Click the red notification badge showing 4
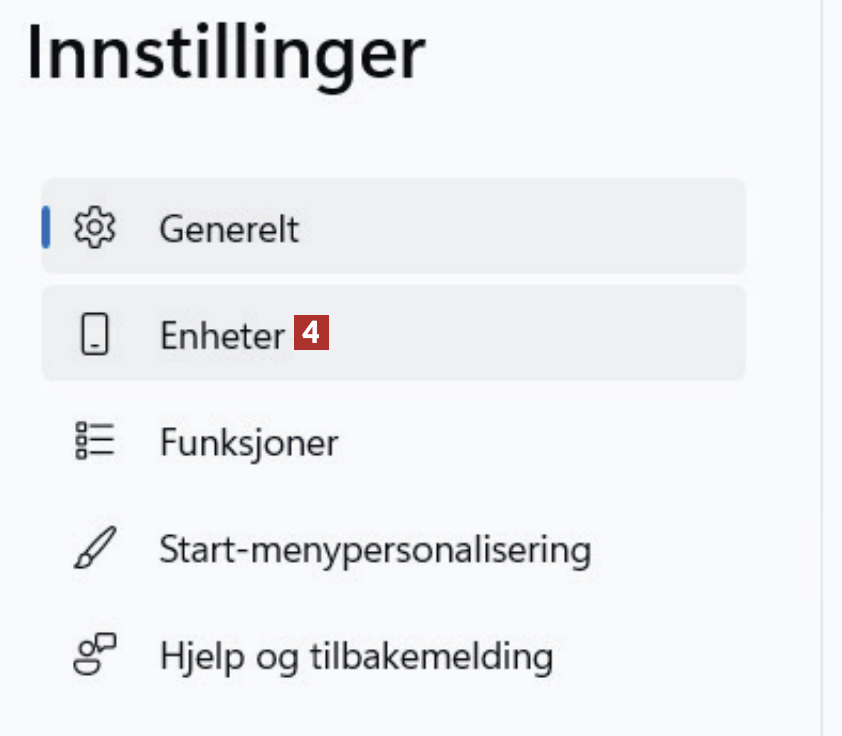 pos(311,333)
